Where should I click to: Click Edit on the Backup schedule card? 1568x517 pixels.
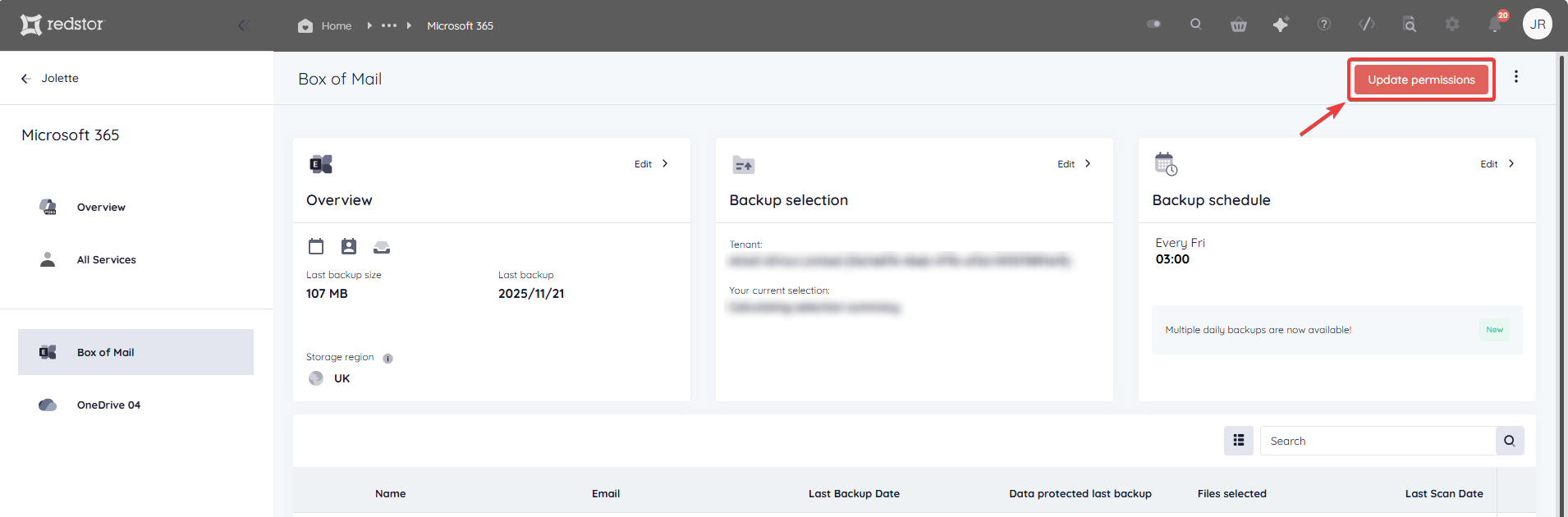click(x=1497, y=164)
